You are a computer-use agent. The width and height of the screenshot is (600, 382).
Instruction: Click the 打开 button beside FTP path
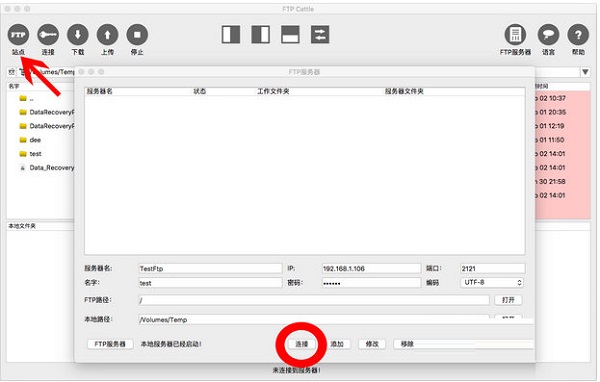click(x=508, y=300)
